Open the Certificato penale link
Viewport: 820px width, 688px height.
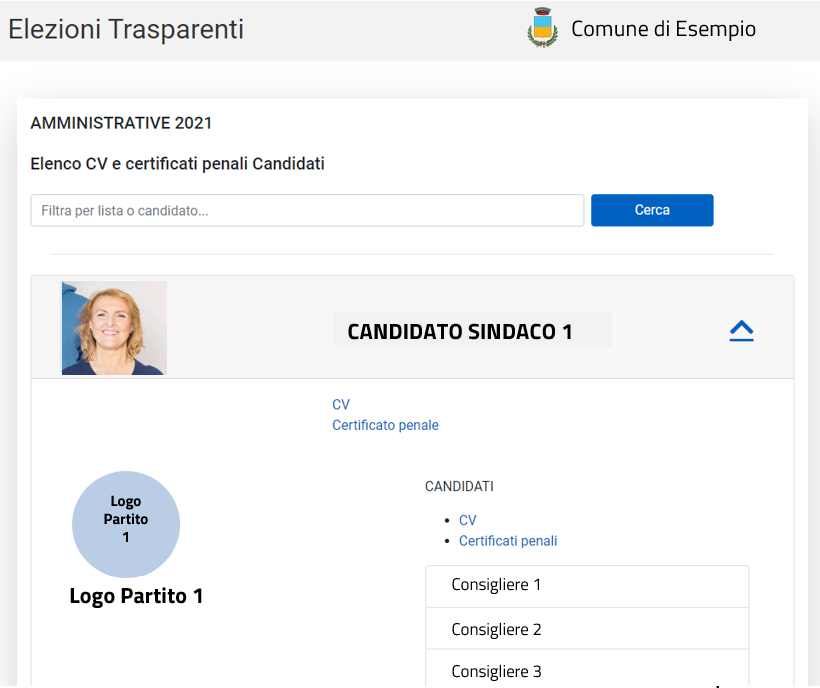(x=385, y=425)
